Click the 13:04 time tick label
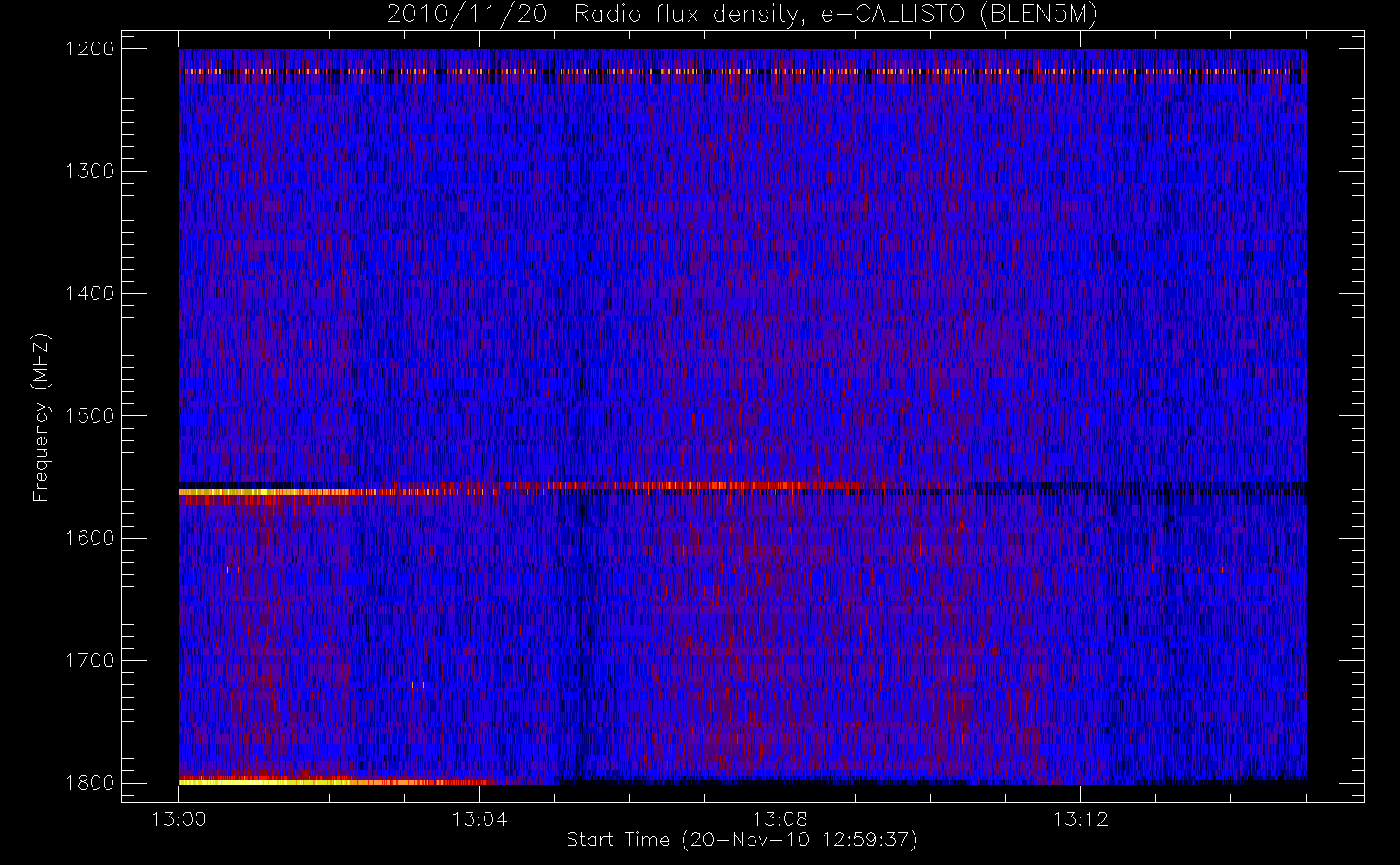The height and width of the screenshot is (865, 1400). coord(479,819)
